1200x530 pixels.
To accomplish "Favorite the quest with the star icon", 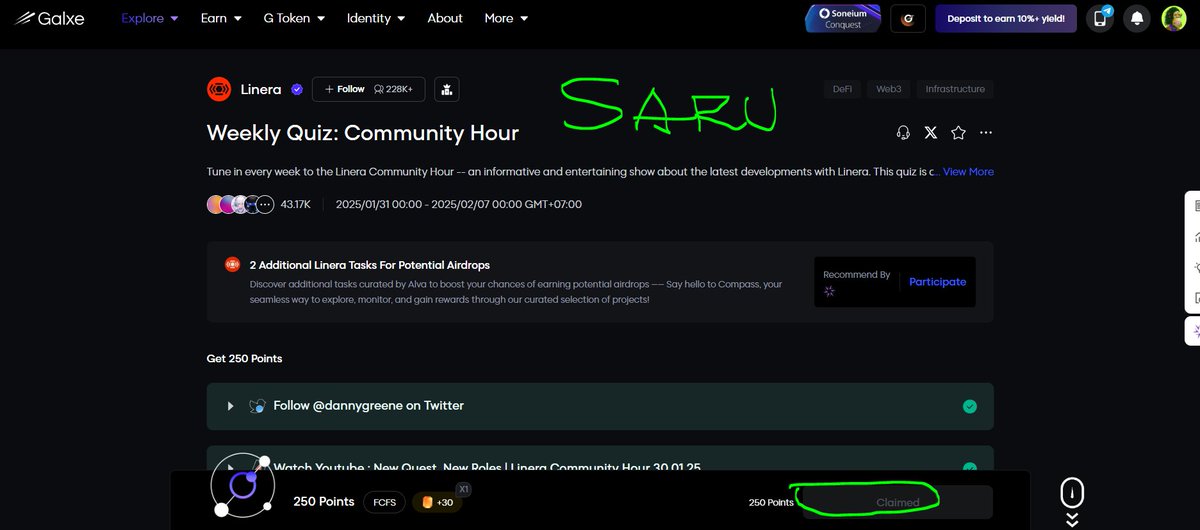I will [x=958, y=133].
